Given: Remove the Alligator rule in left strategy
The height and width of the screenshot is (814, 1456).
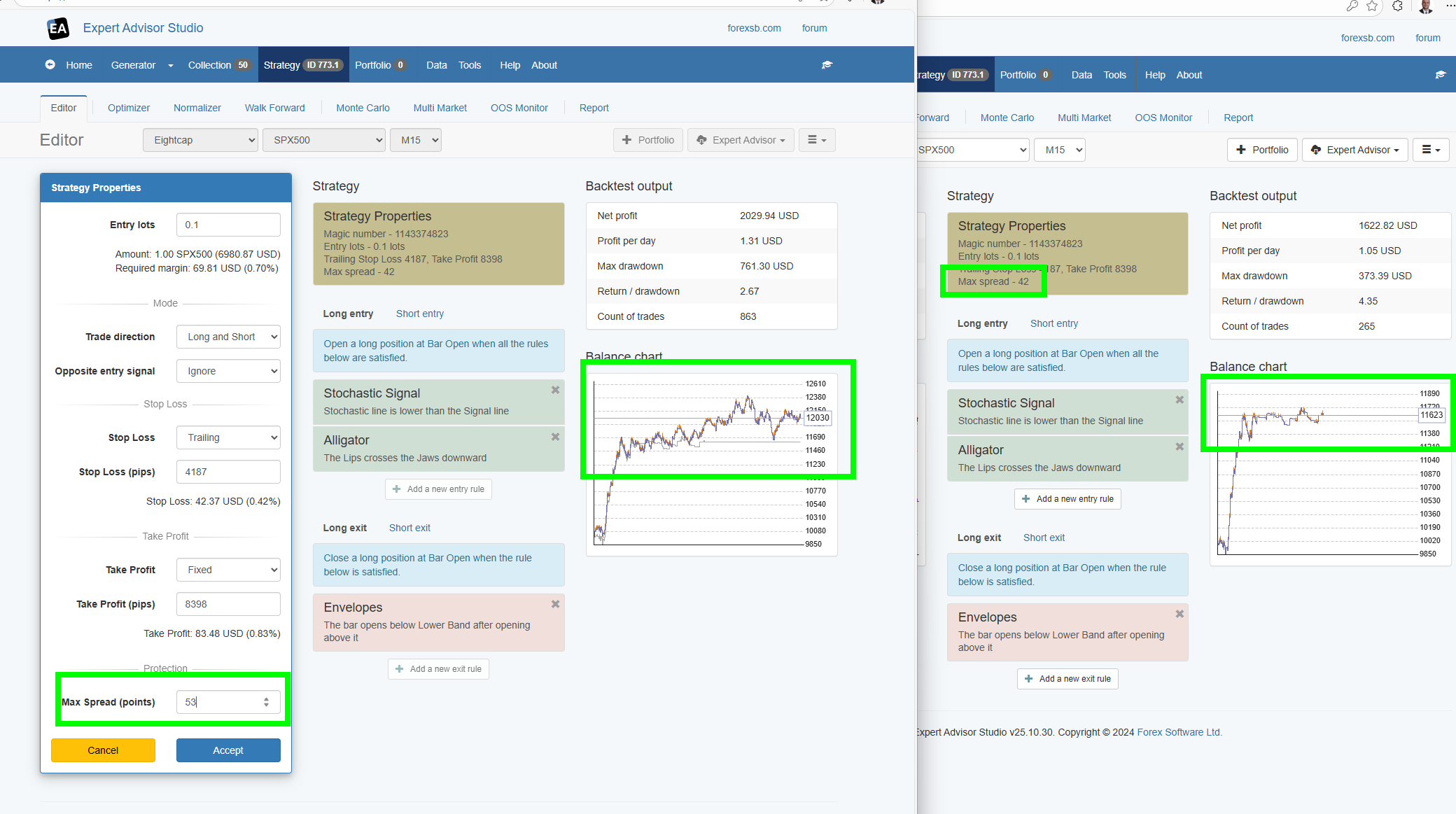Looking at the screenshot, I should [555, 437].
